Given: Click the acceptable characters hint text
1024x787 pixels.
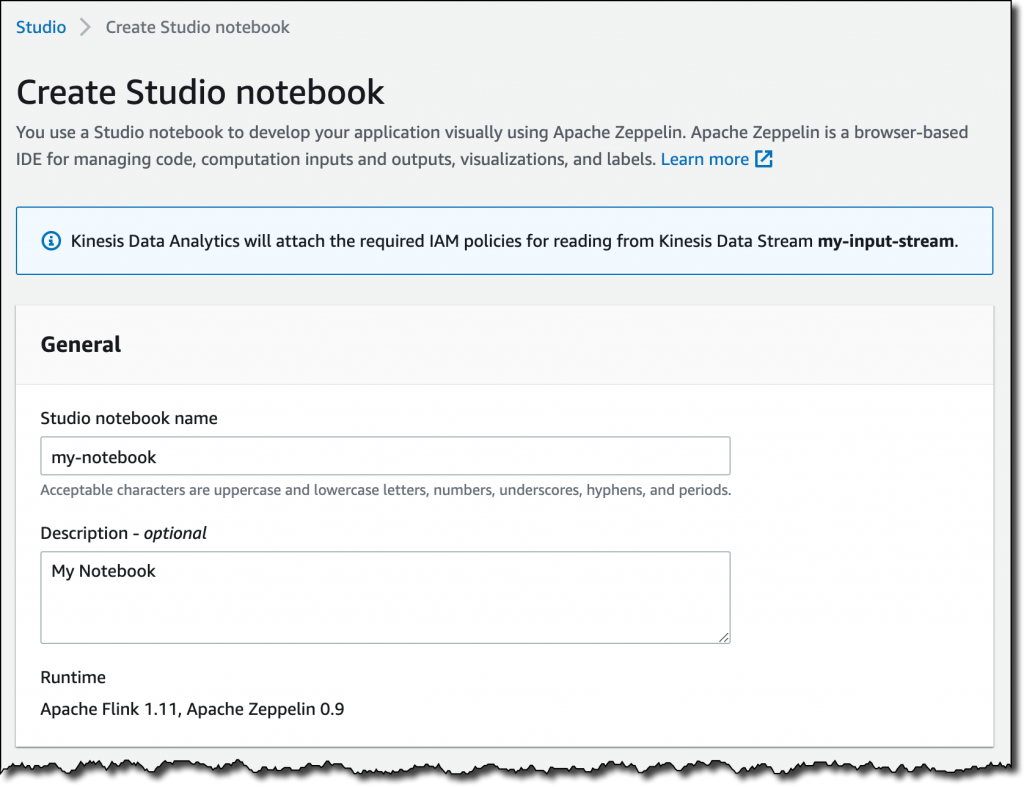Looking at the screenshot, I should click(x=385, y=490).
